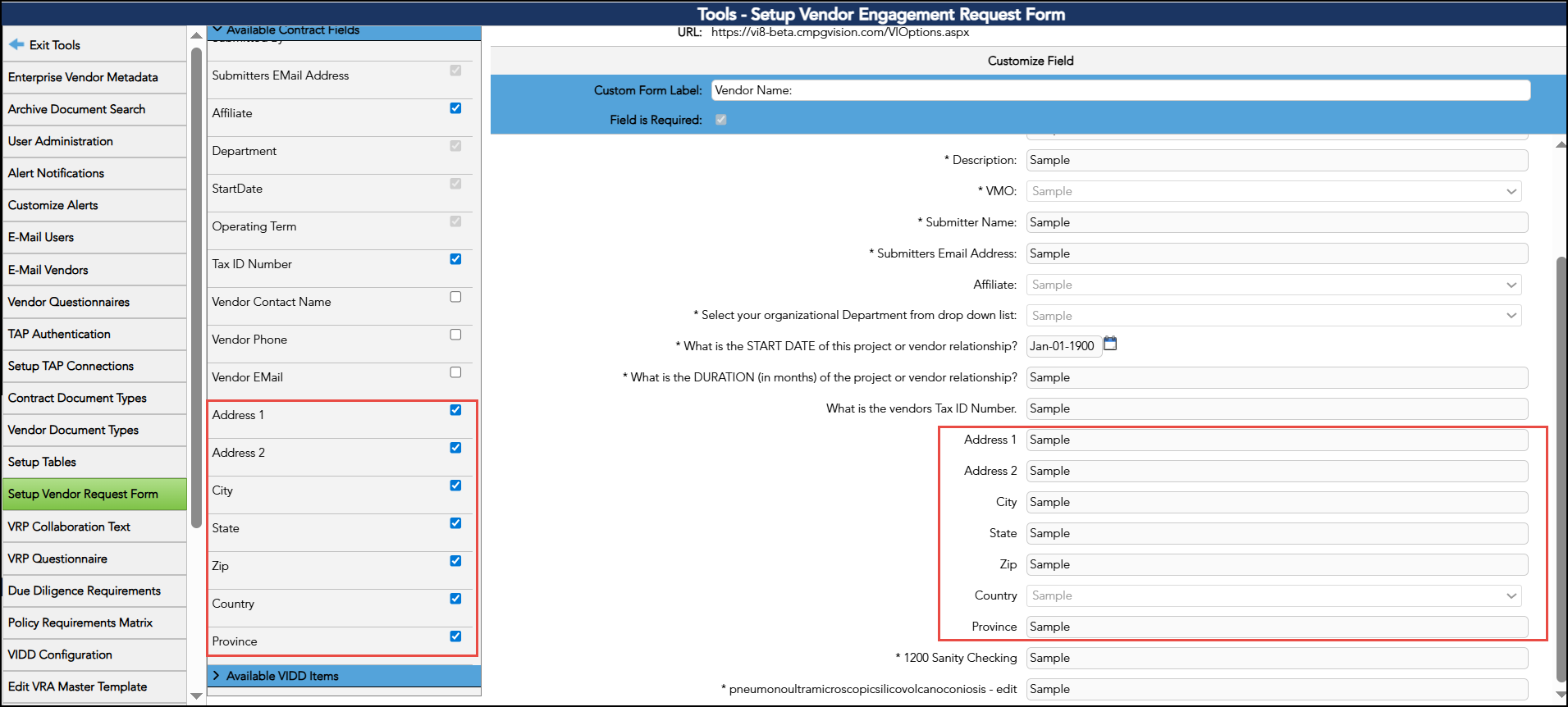Screen dimensions: 1568x707
Task: Click left panel scroll-down arrow
Action: point(196,696)
